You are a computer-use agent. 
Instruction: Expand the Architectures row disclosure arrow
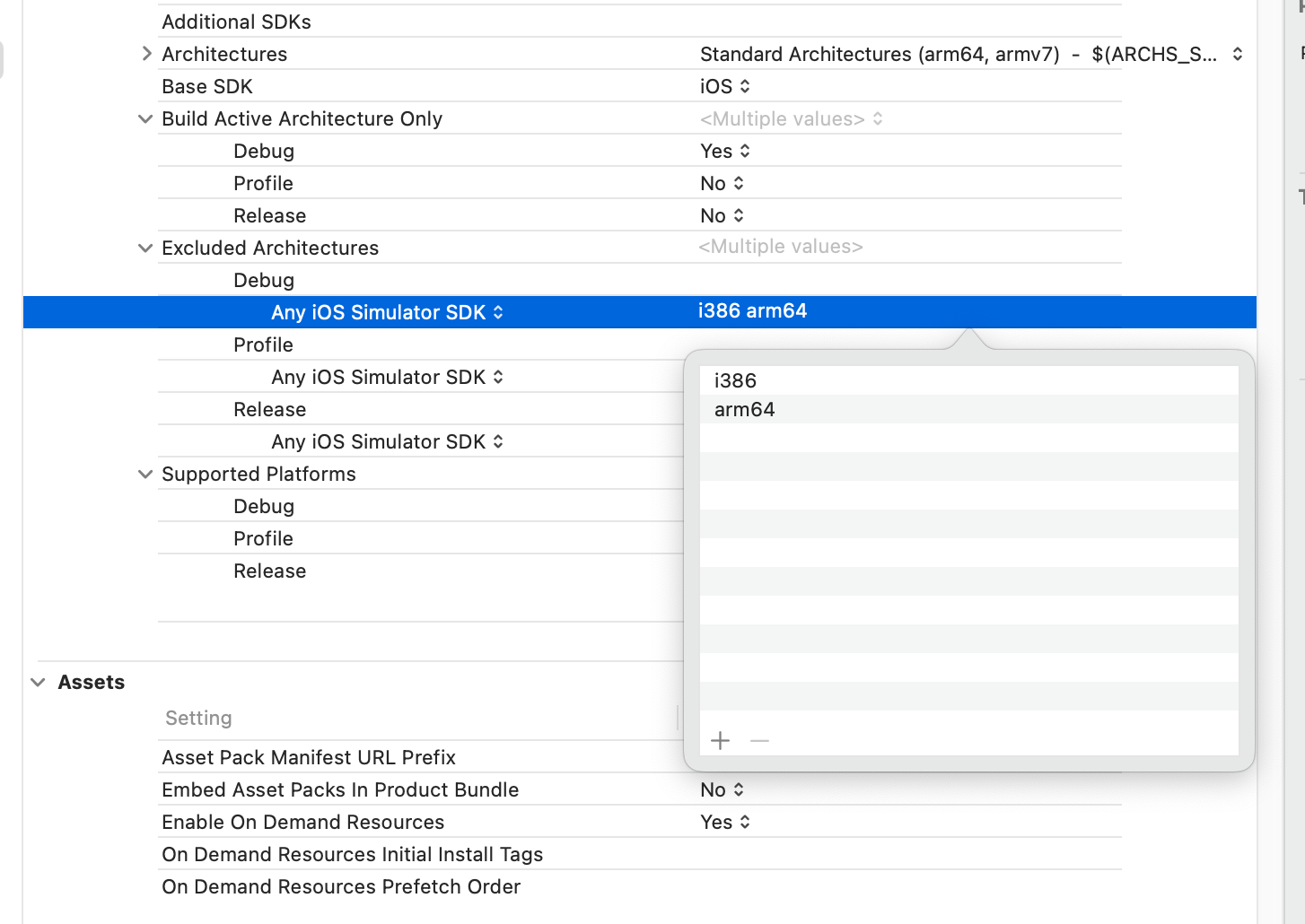click(146, 54)
